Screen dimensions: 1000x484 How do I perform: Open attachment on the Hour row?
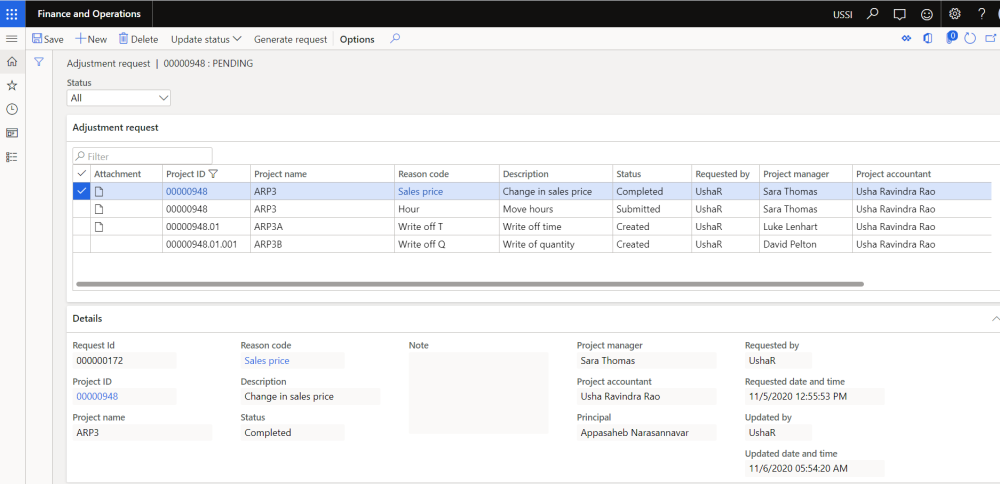pos(99,209)
